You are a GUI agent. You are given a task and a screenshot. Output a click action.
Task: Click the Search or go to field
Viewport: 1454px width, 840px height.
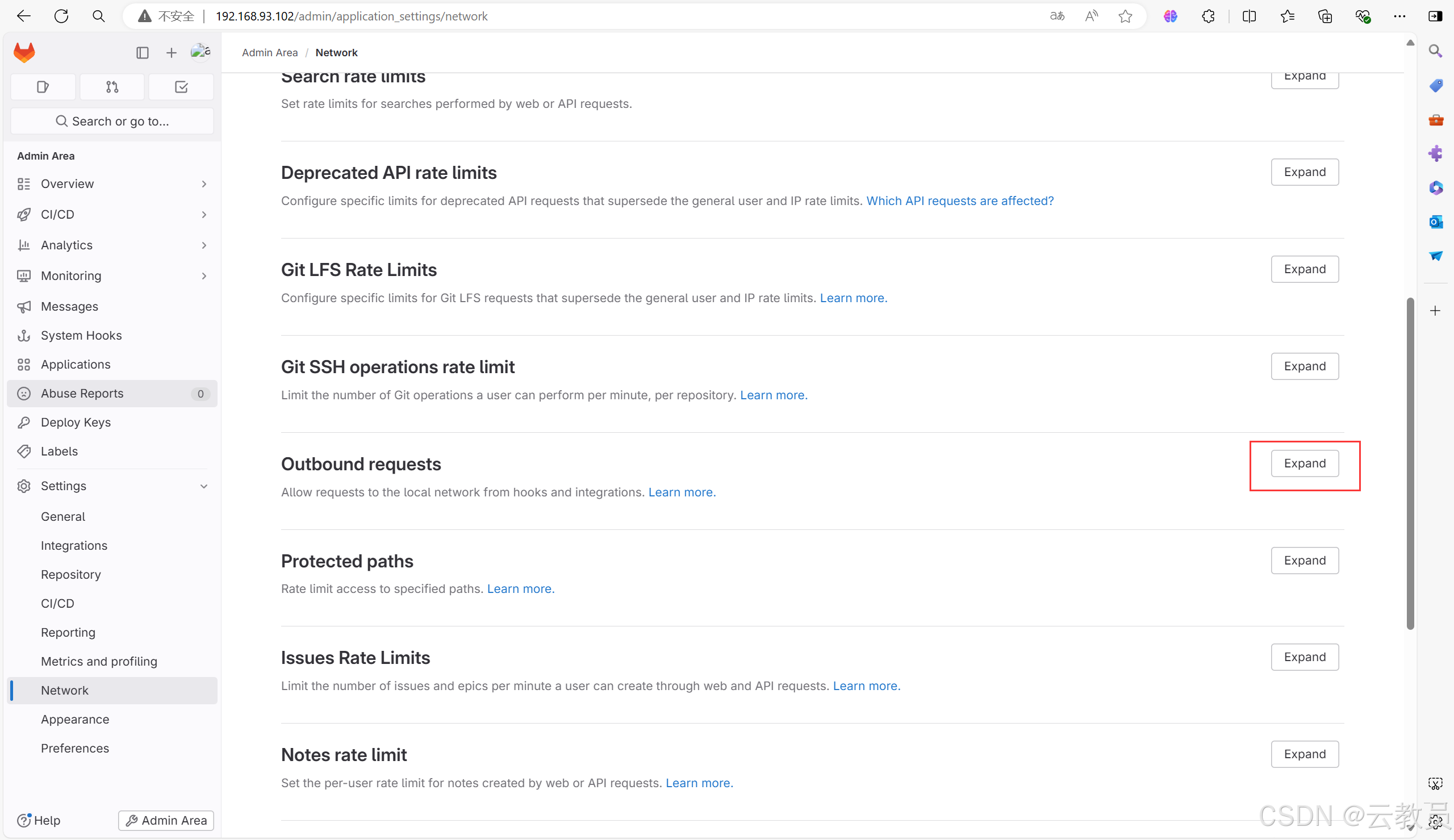pos(112,121)
